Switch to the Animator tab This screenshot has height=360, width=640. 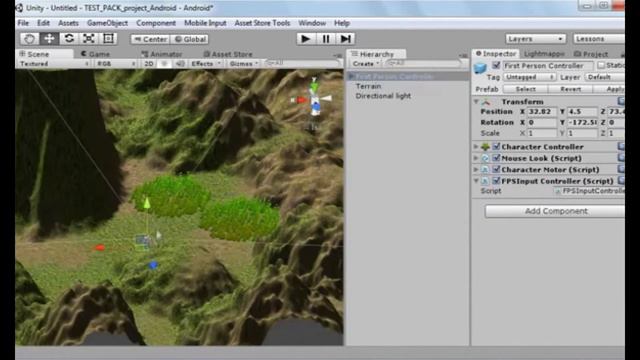pos(162,54)
